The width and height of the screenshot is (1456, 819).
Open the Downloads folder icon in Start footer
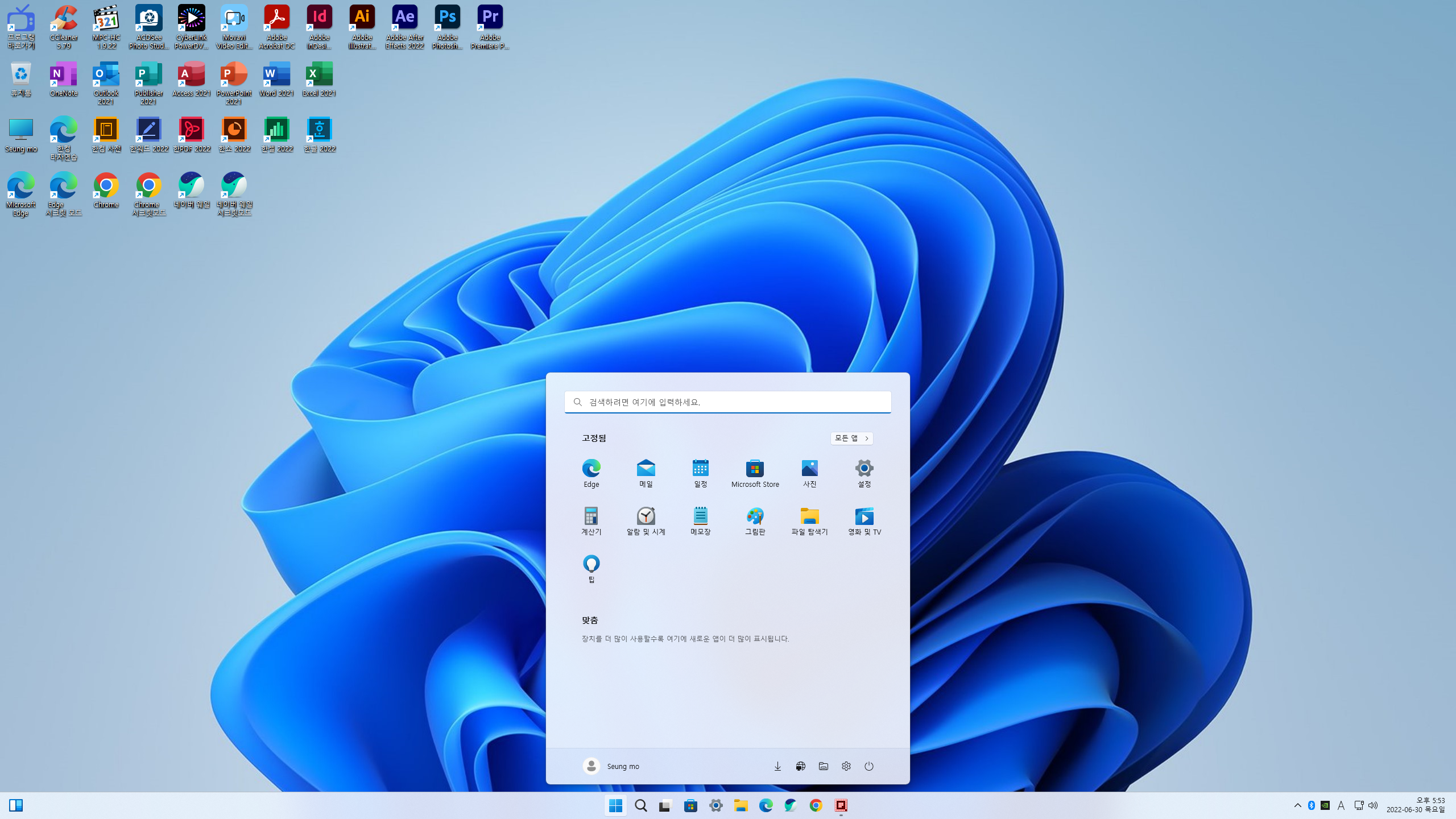point(777,766)
